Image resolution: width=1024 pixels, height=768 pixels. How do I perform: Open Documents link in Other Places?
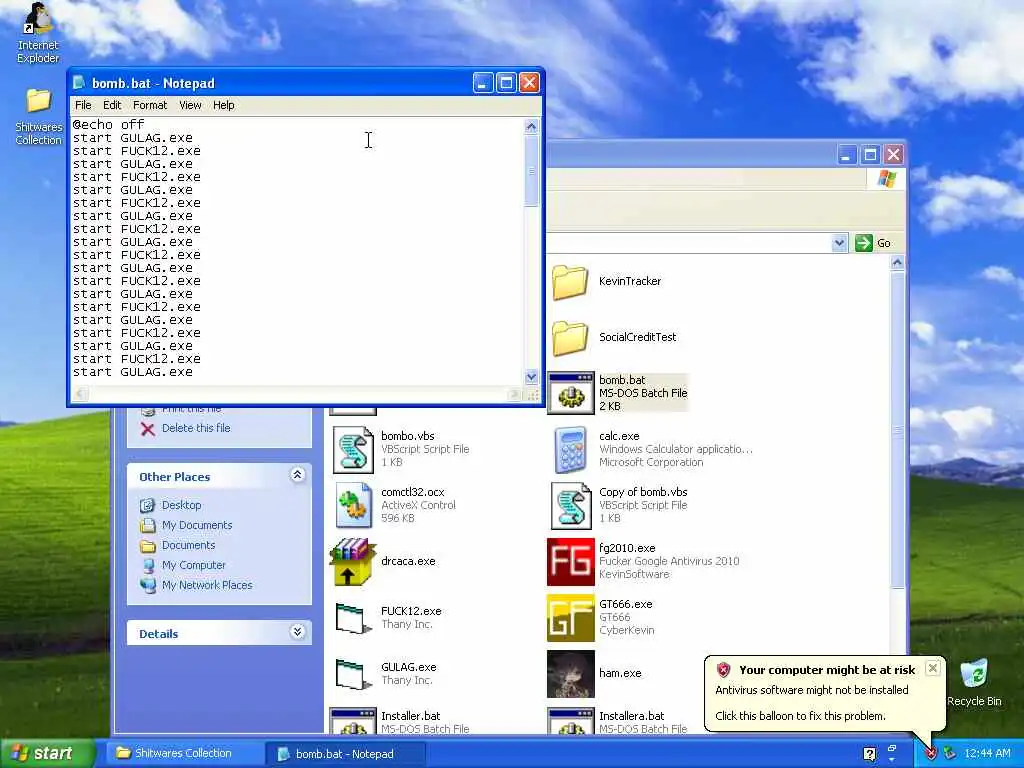(188, 545)
